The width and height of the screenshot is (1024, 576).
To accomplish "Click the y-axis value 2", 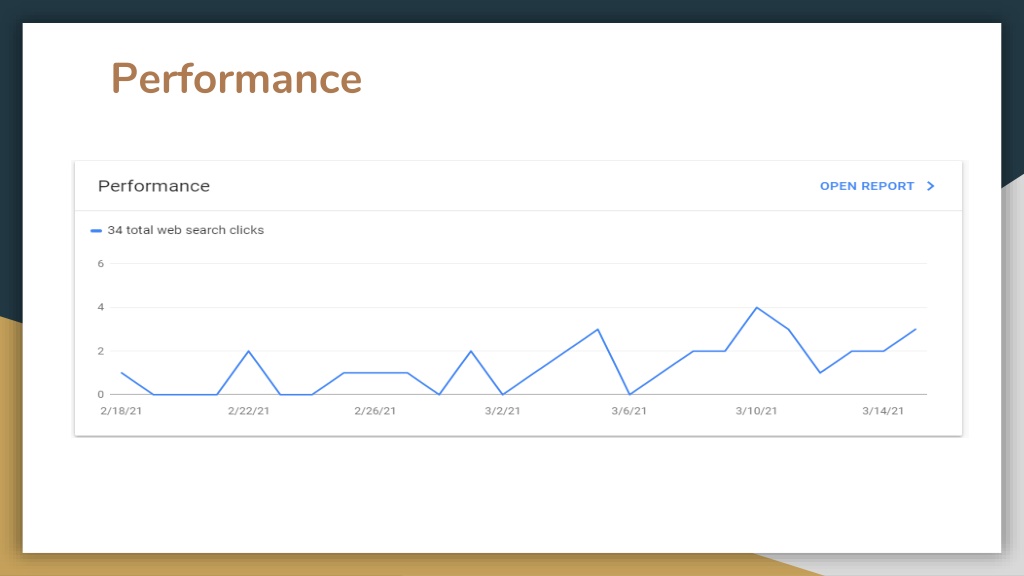I will tap(101, 351).
